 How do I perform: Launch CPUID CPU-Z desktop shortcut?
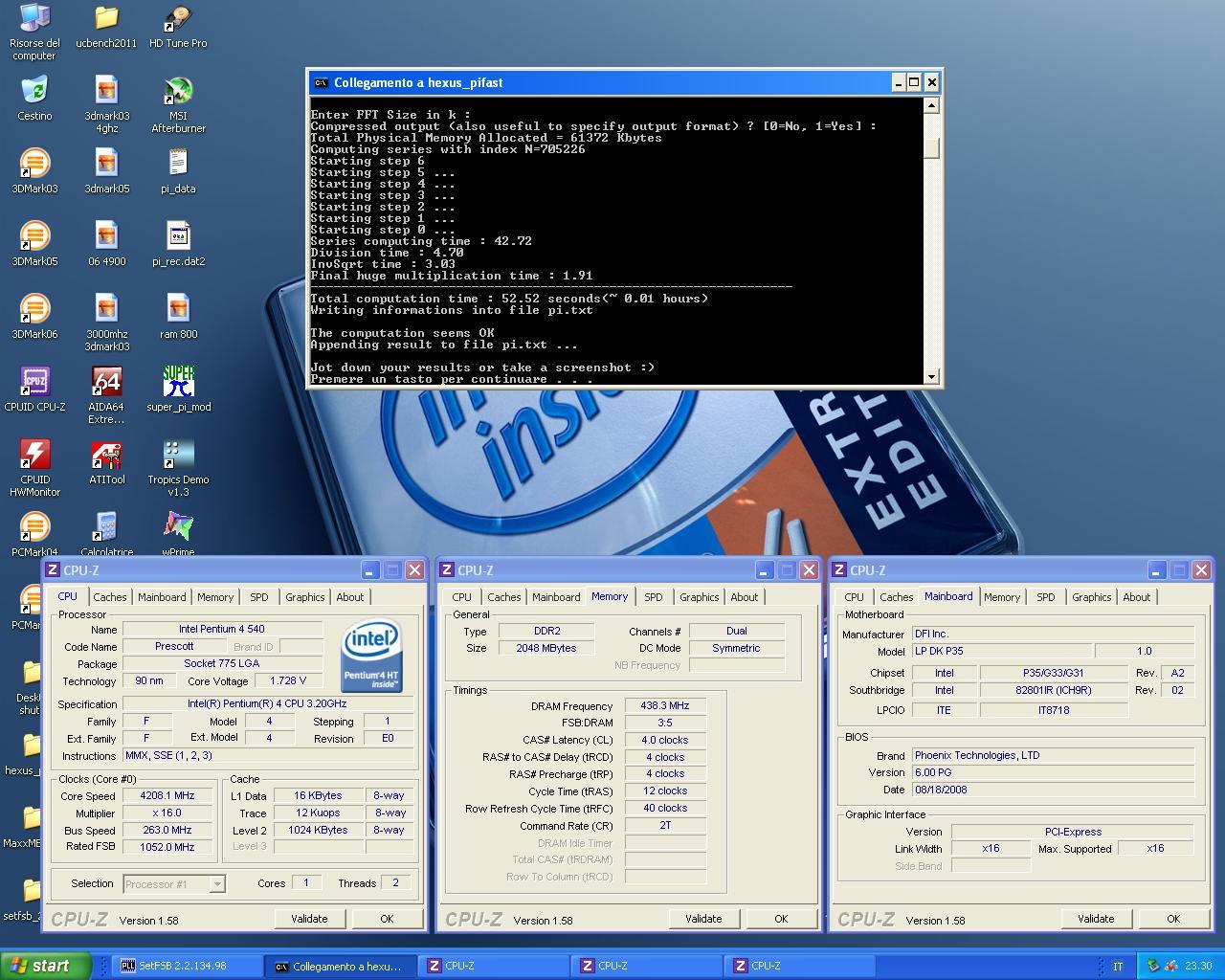pyautogui.click(x=34, y=390)
